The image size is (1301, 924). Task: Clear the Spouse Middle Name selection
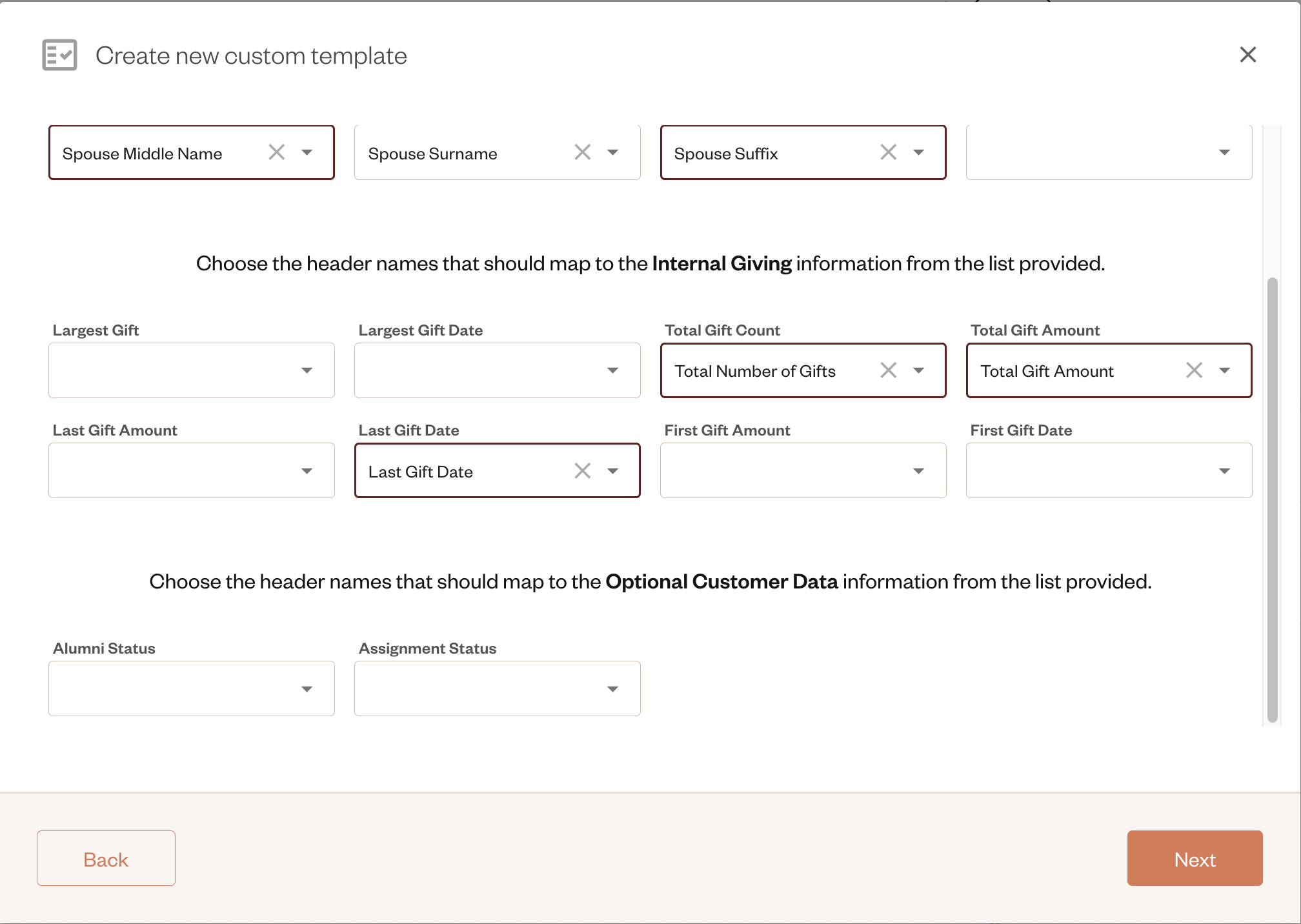point(277,152)
